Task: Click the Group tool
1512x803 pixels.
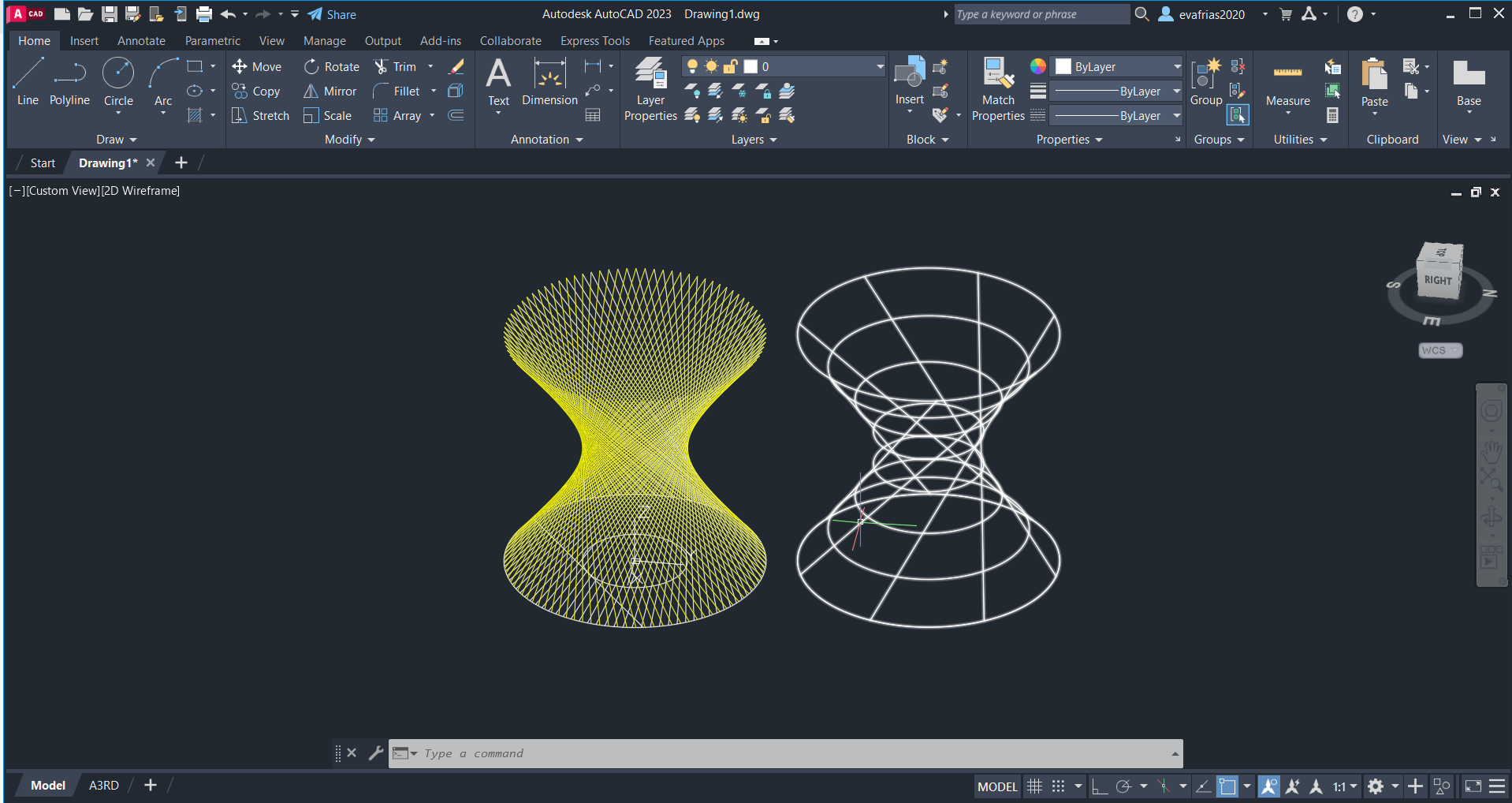Action: pos(1206,82)
